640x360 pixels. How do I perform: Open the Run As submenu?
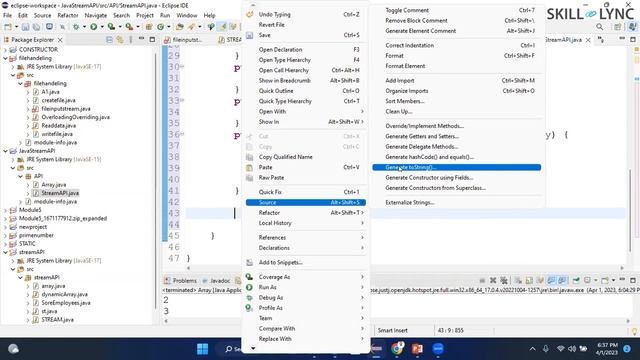pyautogui.click(x=305, y=287)
